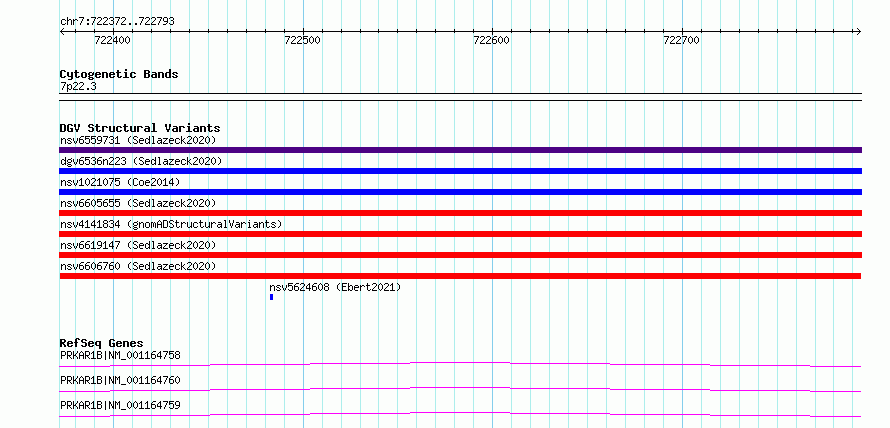Click the nsv5624608 (Ebert2021) label
The image size is (890, 428).
pyautogui.click(x=335, y=287)
